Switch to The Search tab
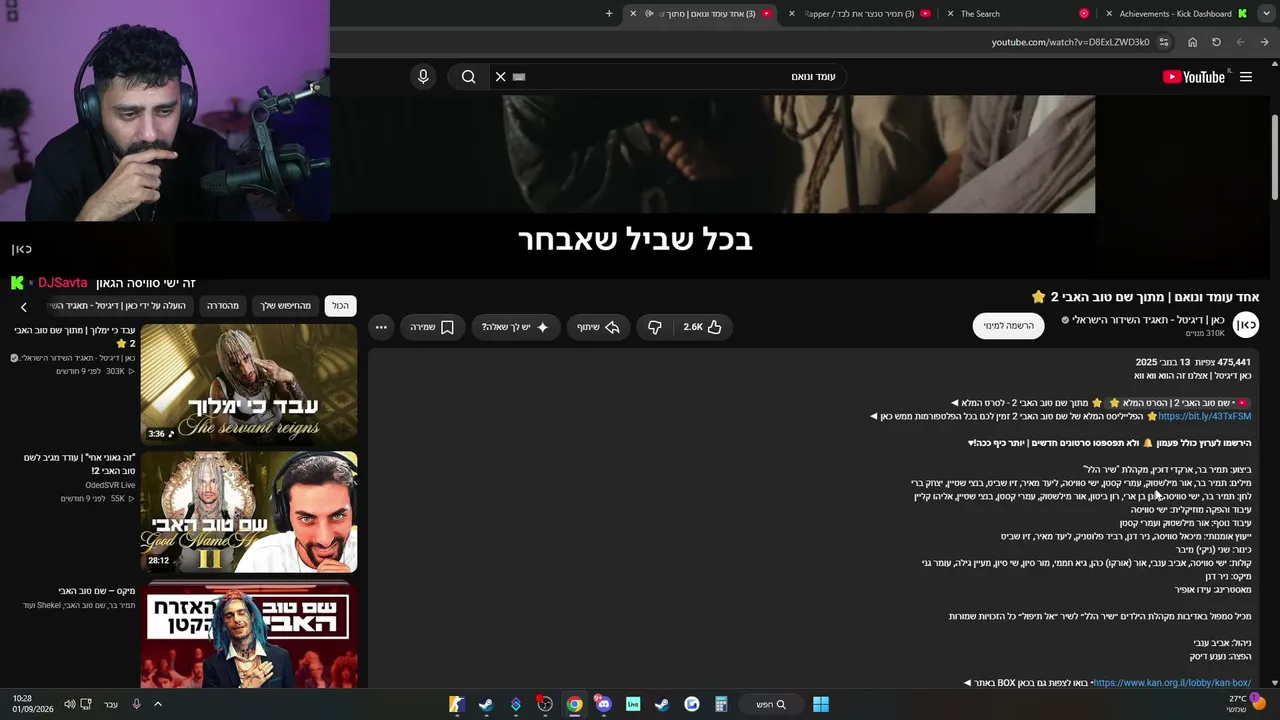Screen dimensions: 1280x720 click(1020, 14)
